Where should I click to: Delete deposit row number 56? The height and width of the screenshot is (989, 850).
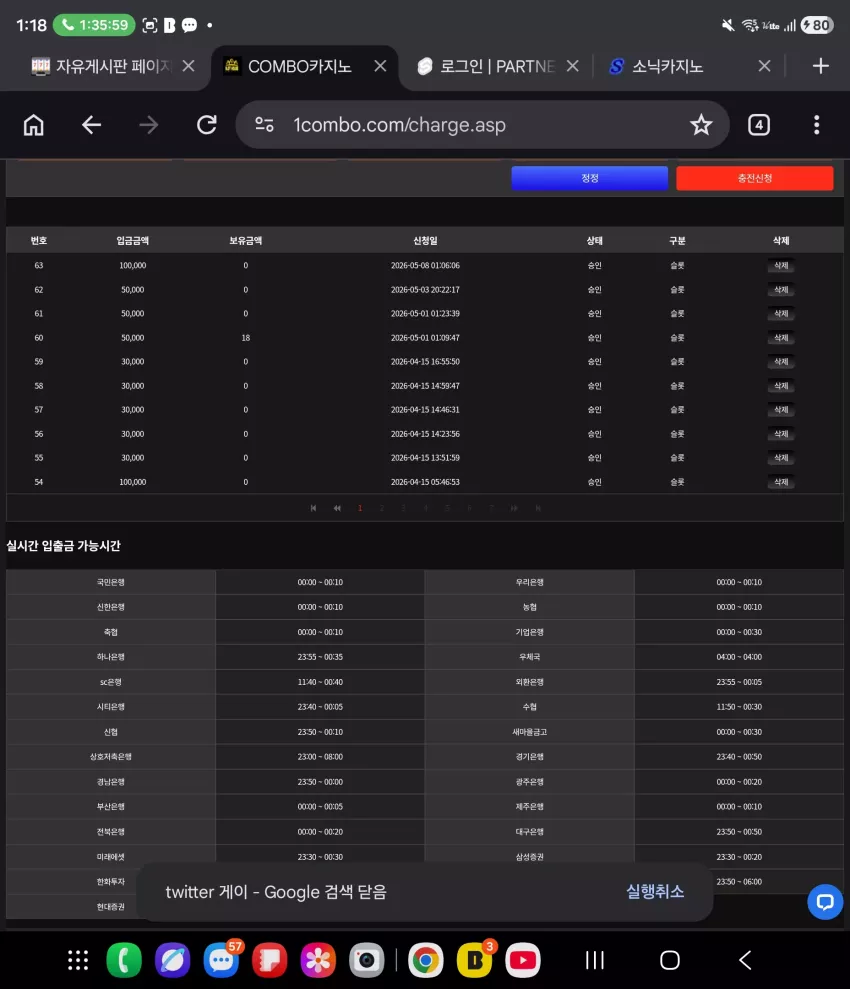point(781,434)
